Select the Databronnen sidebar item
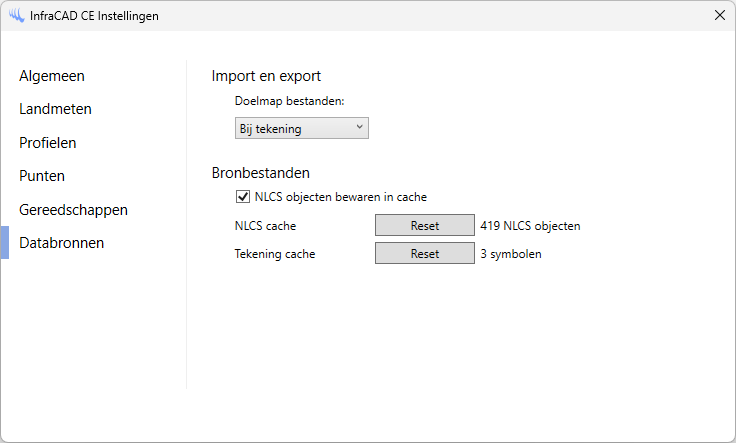736x443 pixels. click(x=62, y=243)
